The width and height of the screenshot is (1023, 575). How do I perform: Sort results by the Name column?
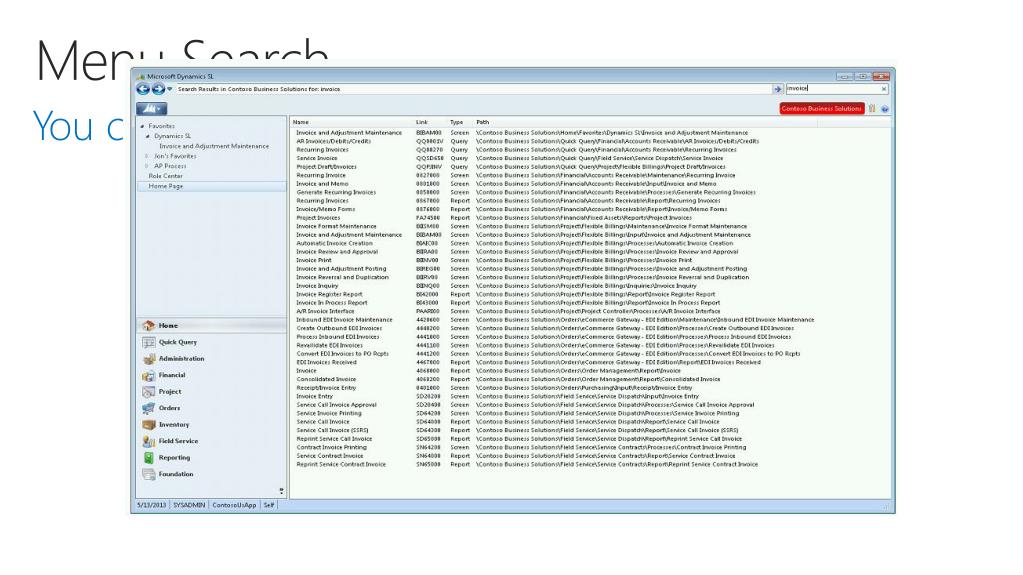(x=301, y=122)
